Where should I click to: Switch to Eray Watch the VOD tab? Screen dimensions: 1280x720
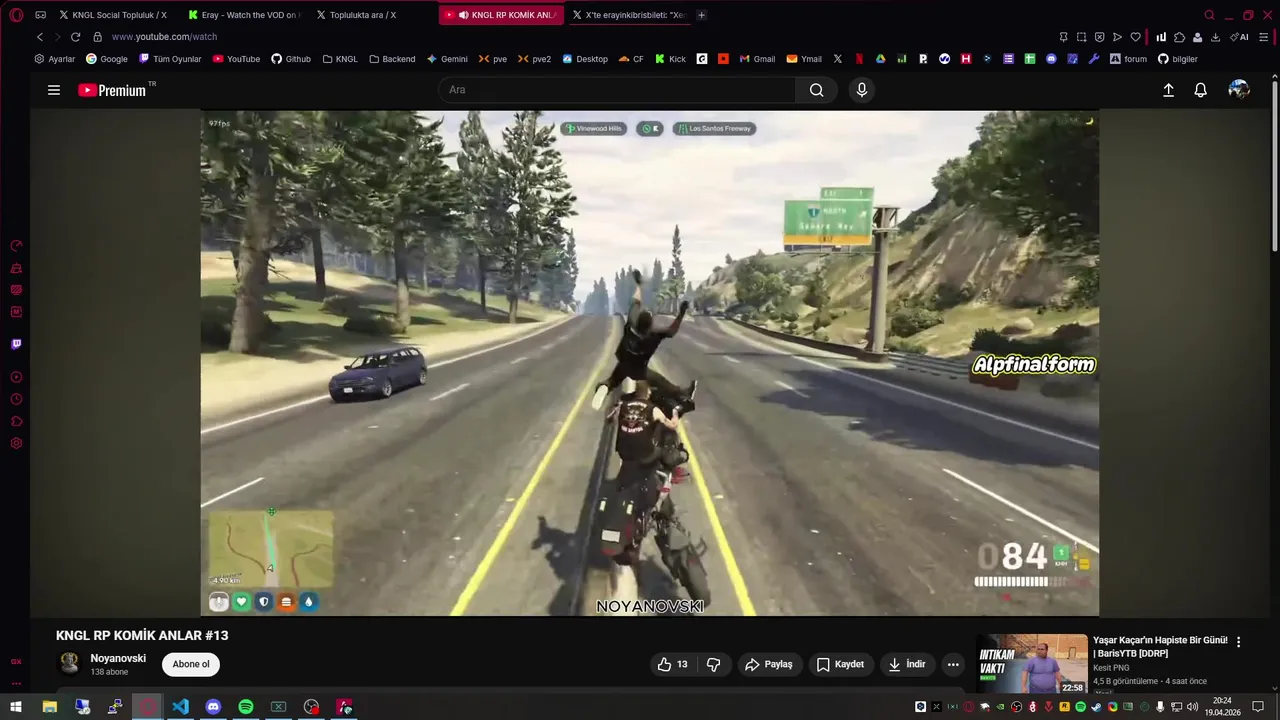click(242, 15)
